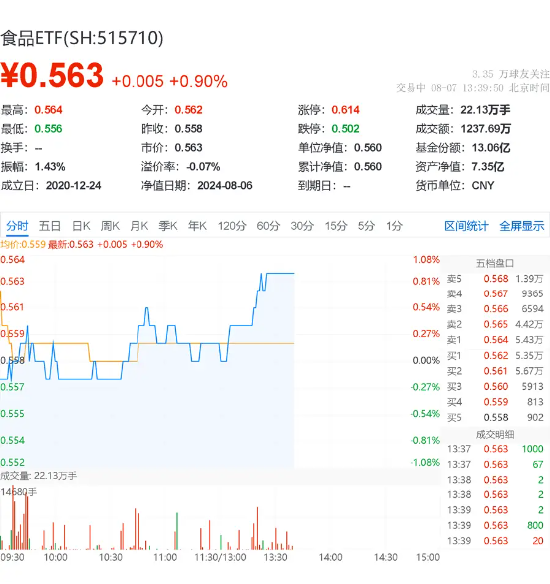Click the 14:00 time axis marker

click(330, 558)
